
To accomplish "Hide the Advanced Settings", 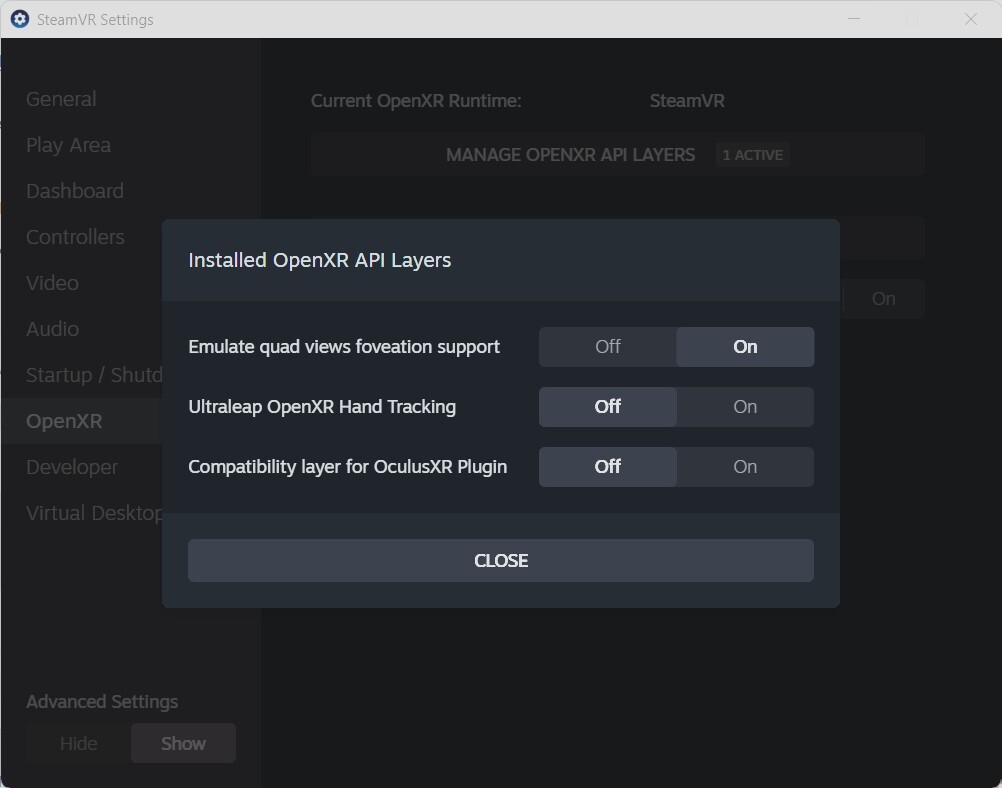I will click(x=79, y=743).
